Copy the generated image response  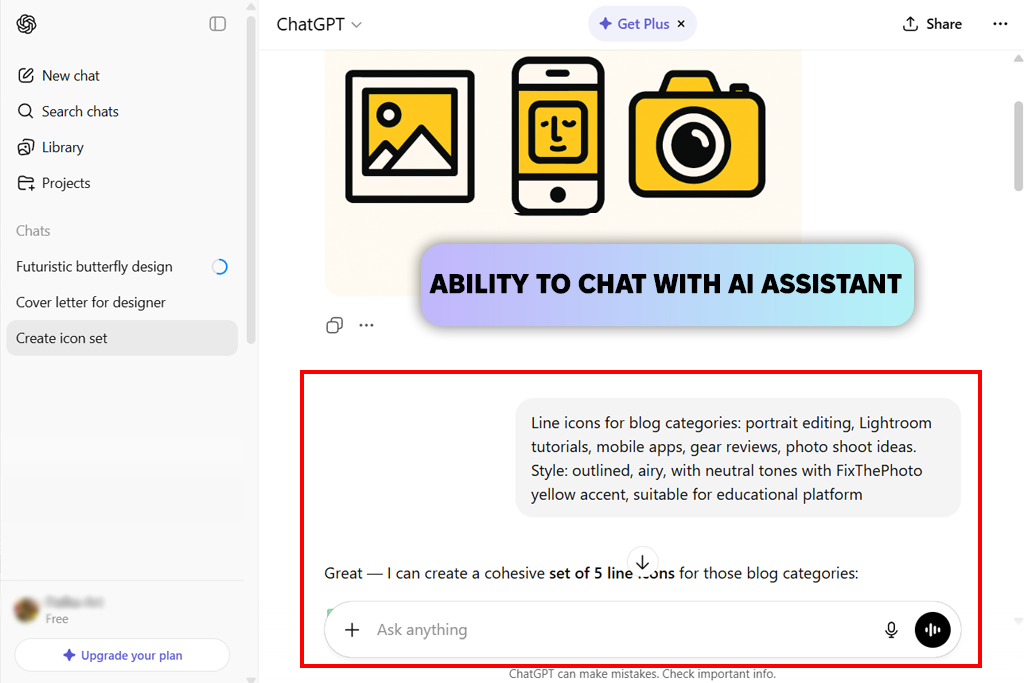[x=334, y=325]
